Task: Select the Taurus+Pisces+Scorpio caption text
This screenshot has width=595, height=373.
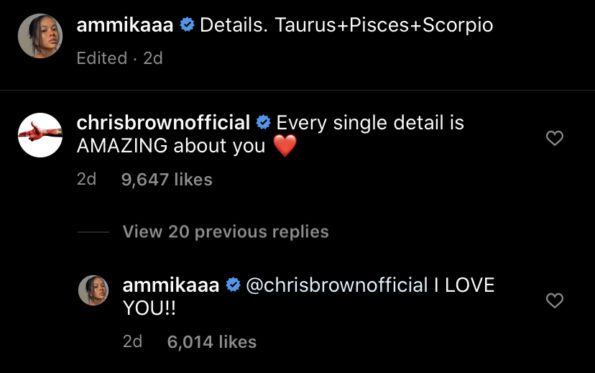Action: click(x=384, y=25)
